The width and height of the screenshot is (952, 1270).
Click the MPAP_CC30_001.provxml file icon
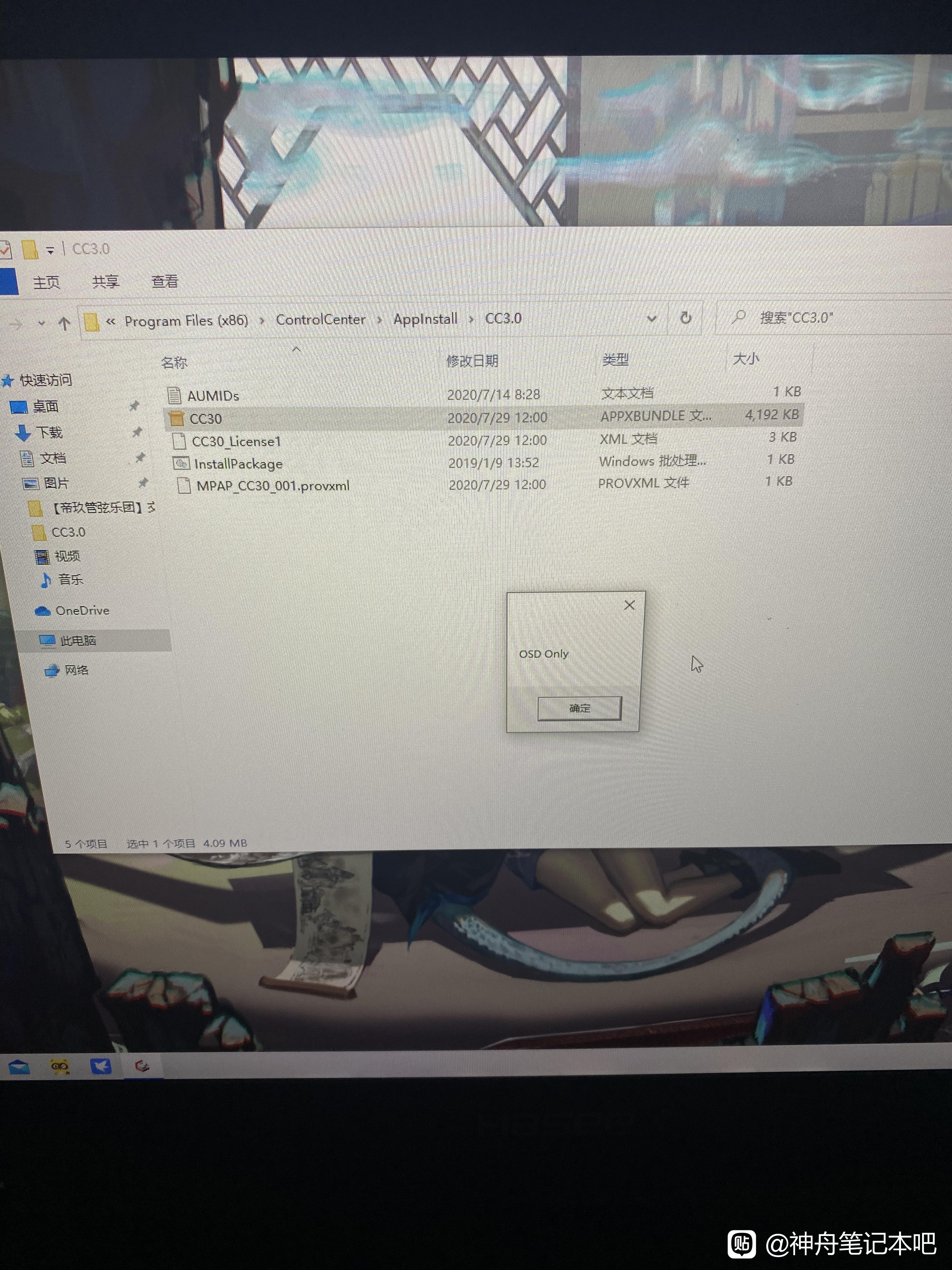184,486
